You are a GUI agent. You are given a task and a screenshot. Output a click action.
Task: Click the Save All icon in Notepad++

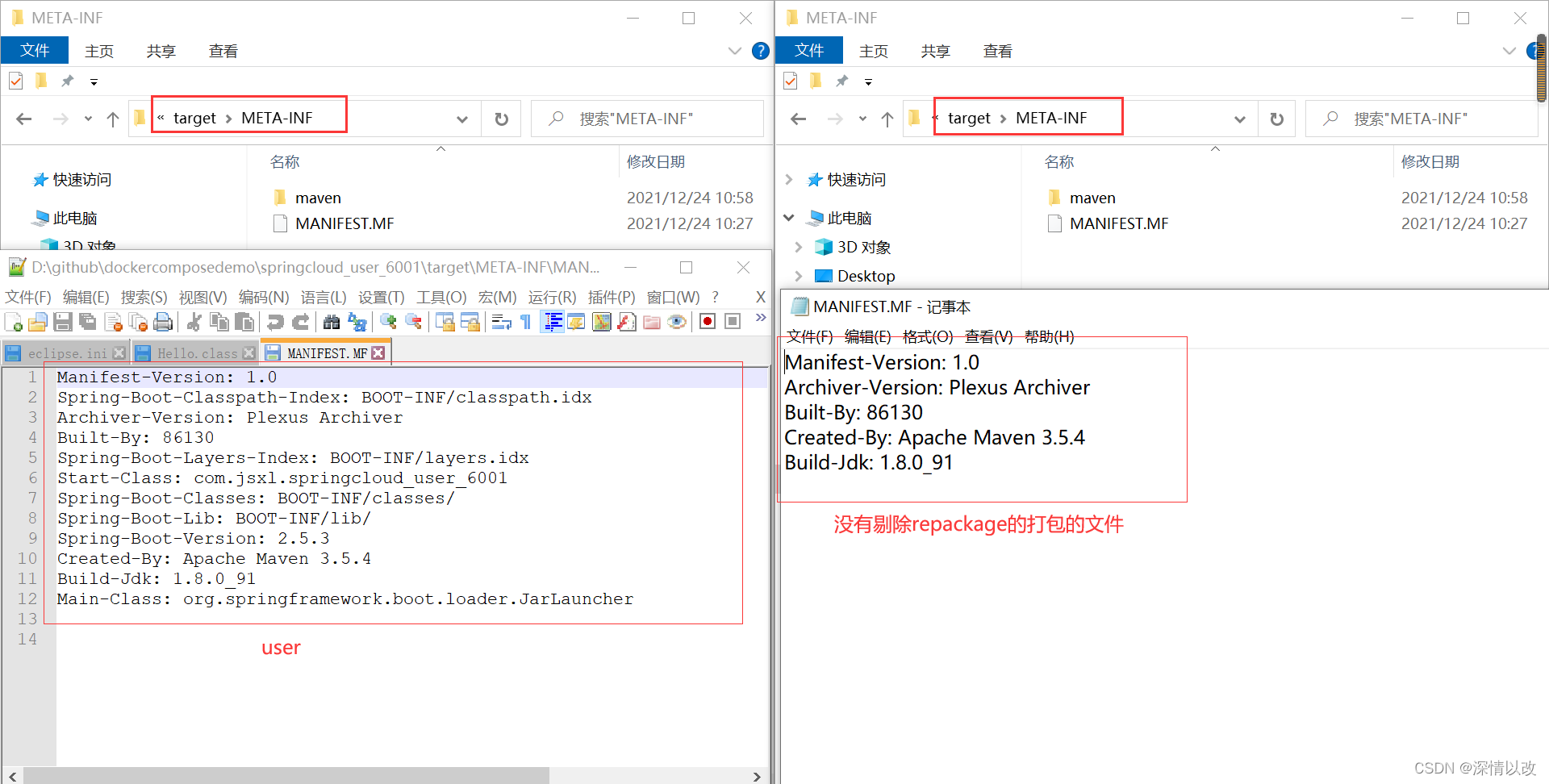tap(88, 323)
